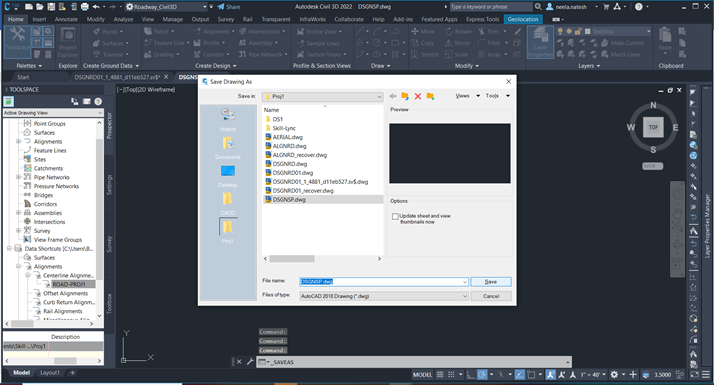
Task: Open Views dropdown menu in Save dialog
Action: pyautogui.click(x=467, y=96)
